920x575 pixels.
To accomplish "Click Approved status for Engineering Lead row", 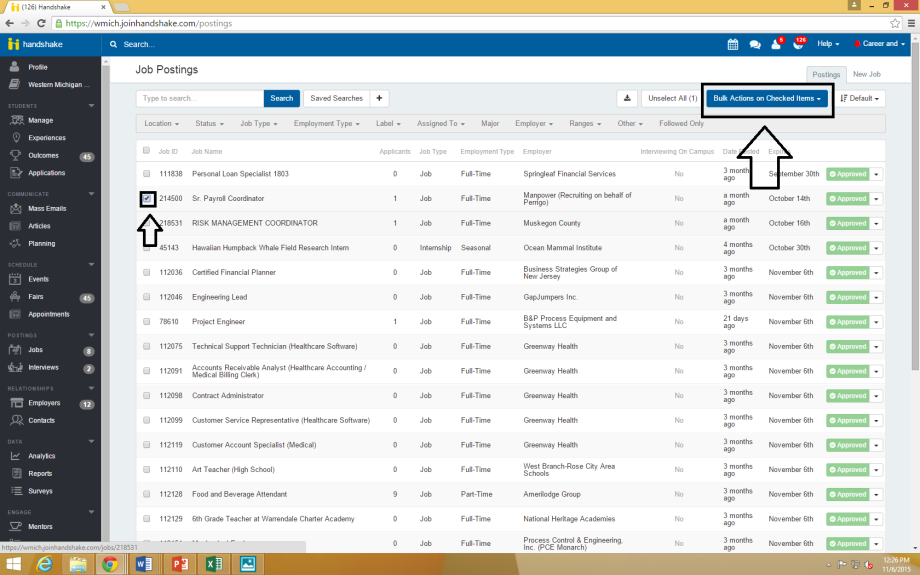I will (x=847, y=297).
